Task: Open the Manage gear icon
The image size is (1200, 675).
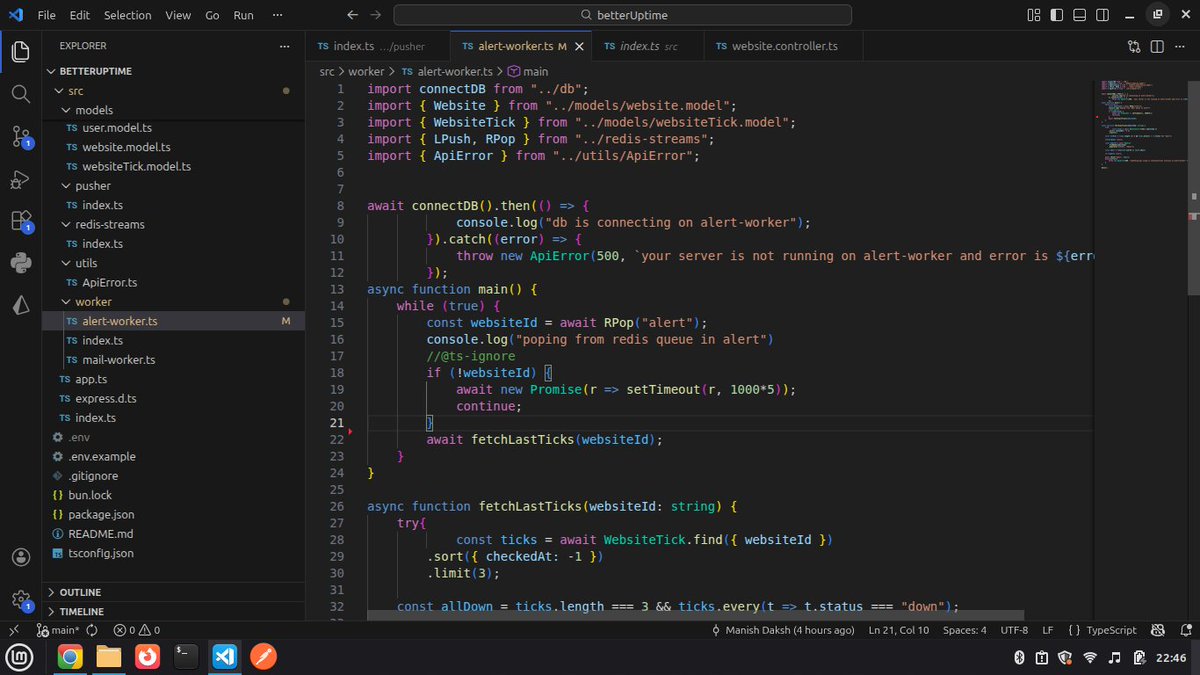Action: (x=20, y=599)
